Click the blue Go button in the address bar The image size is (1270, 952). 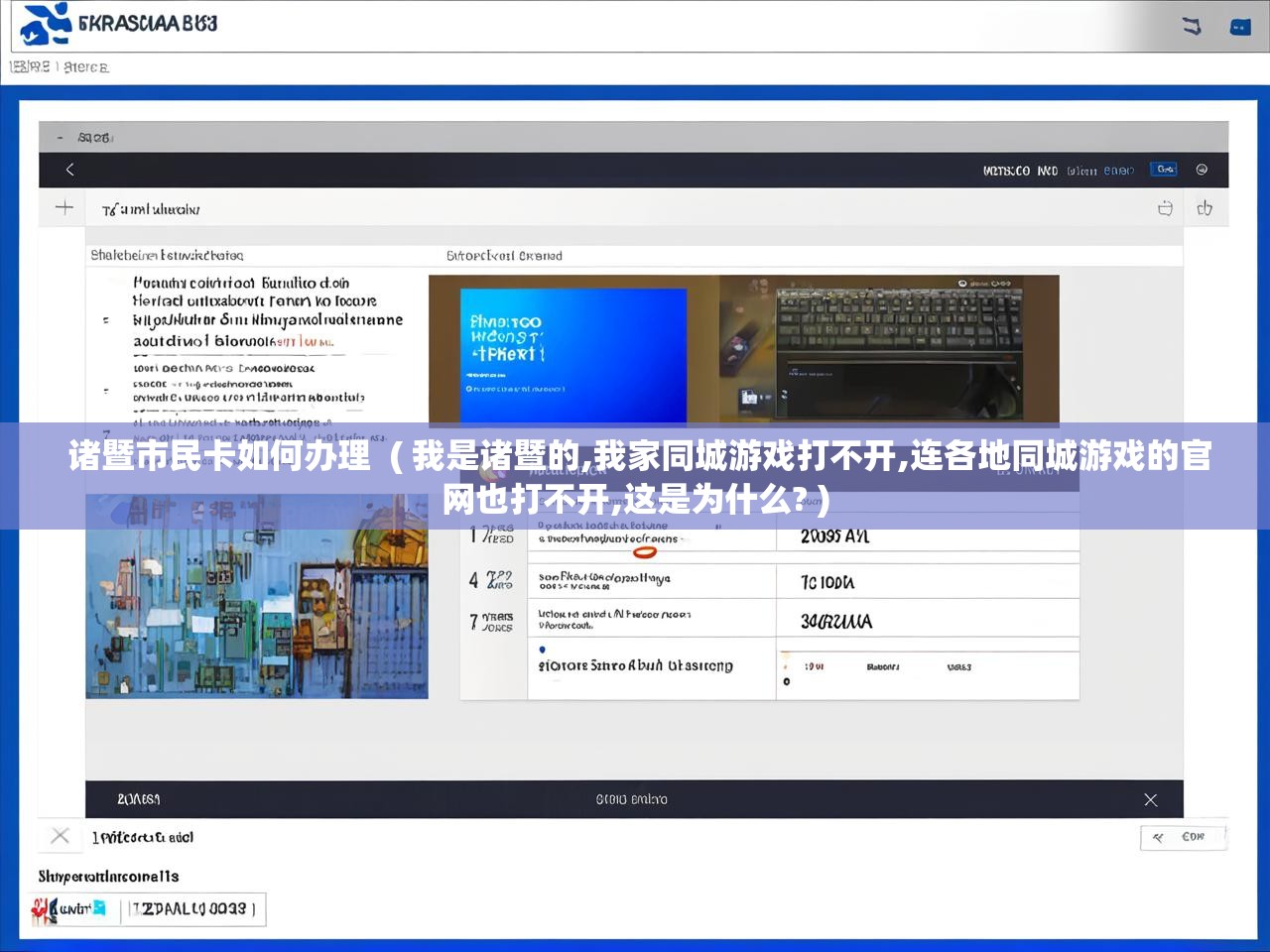coord(1163,169)
